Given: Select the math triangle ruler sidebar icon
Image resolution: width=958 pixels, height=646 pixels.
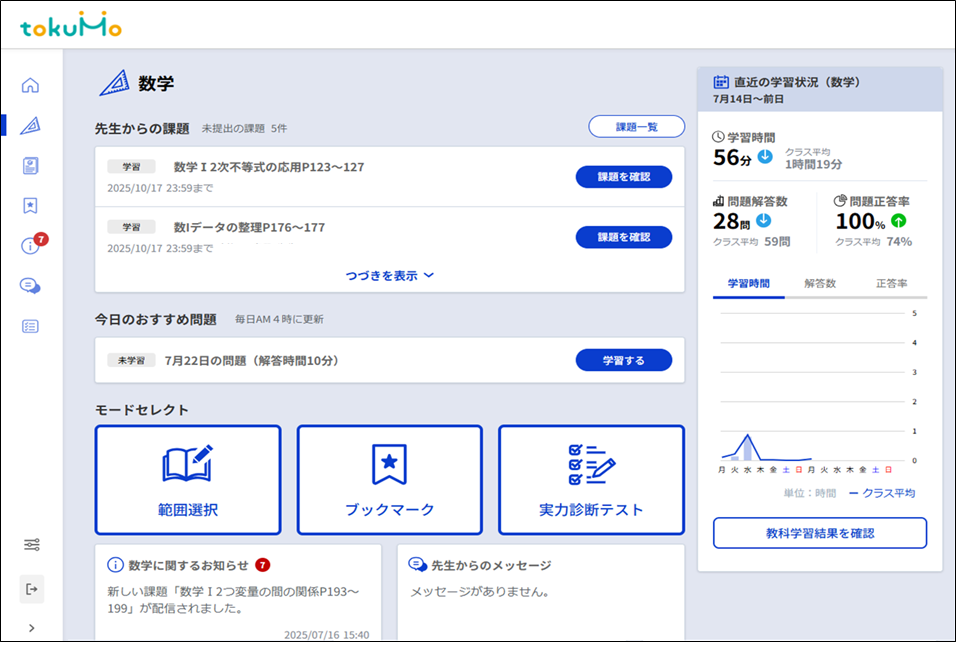Looking at the screenshot, I should [31, 125].
